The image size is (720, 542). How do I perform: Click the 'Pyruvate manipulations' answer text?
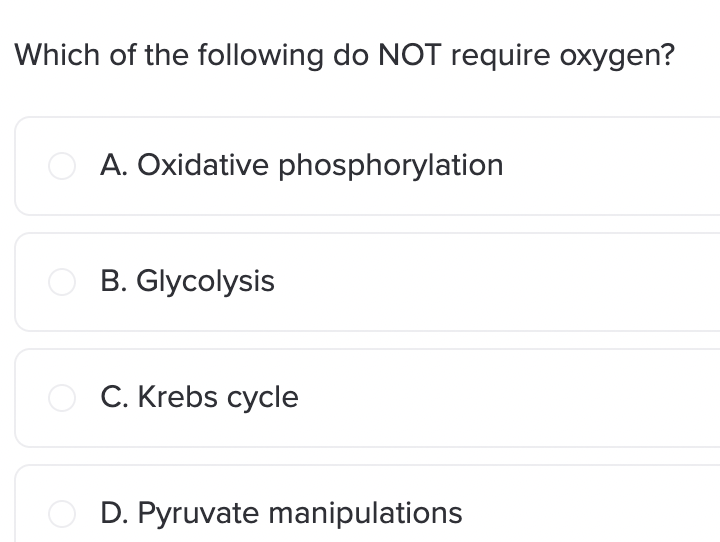299,513
